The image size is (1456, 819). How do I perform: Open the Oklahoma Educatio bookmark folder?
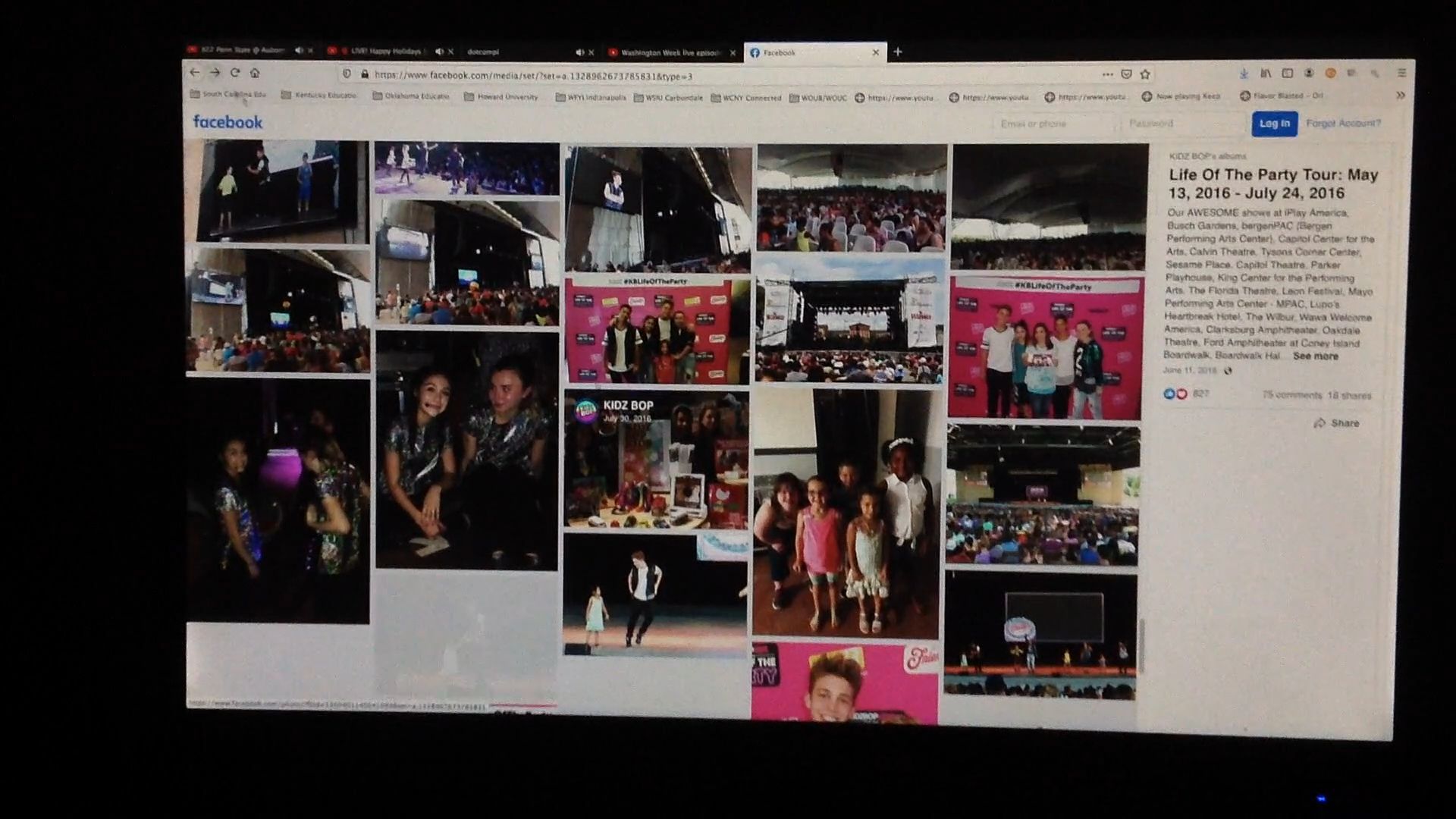pos(411,96)
